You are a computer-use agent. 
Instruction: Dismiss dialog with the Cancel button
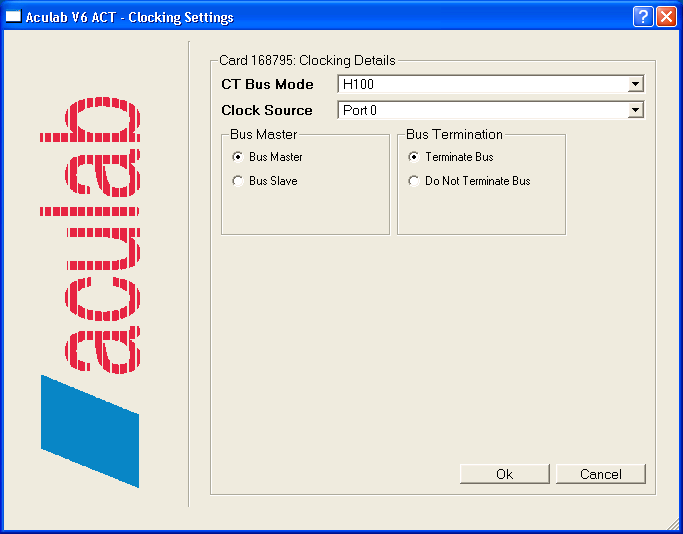601,474
